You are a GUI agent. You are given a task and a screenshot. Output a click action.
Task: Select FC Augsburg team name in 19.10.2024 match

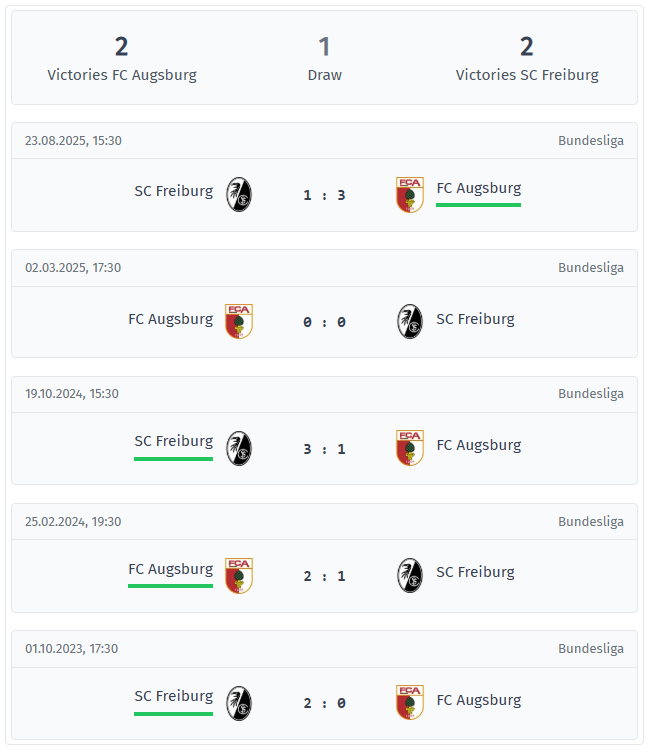click(x=478, y=445)
